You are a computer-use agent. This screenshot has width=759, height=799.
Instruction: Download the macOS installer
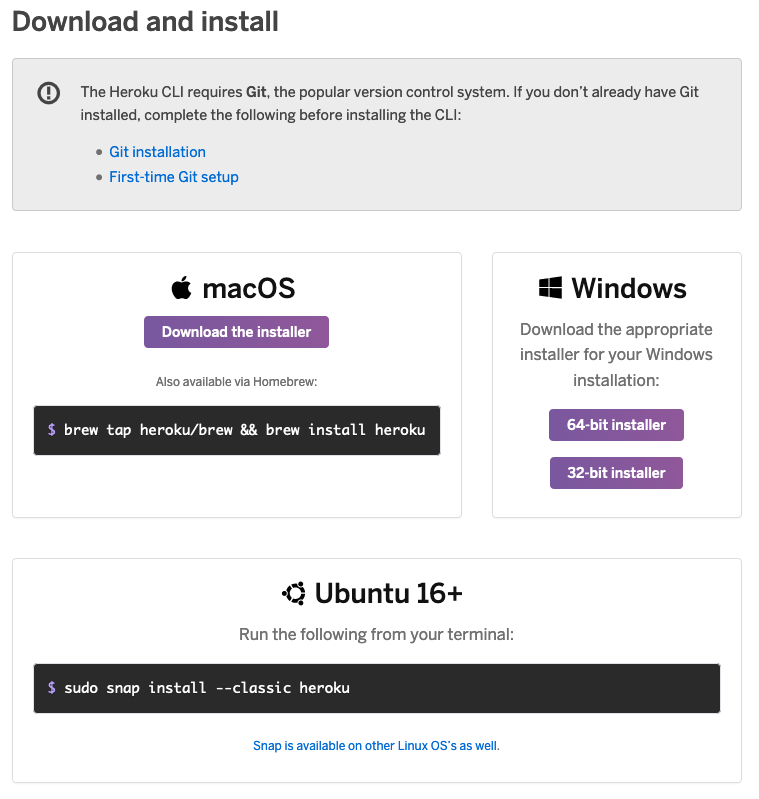[x=236, y=332]
